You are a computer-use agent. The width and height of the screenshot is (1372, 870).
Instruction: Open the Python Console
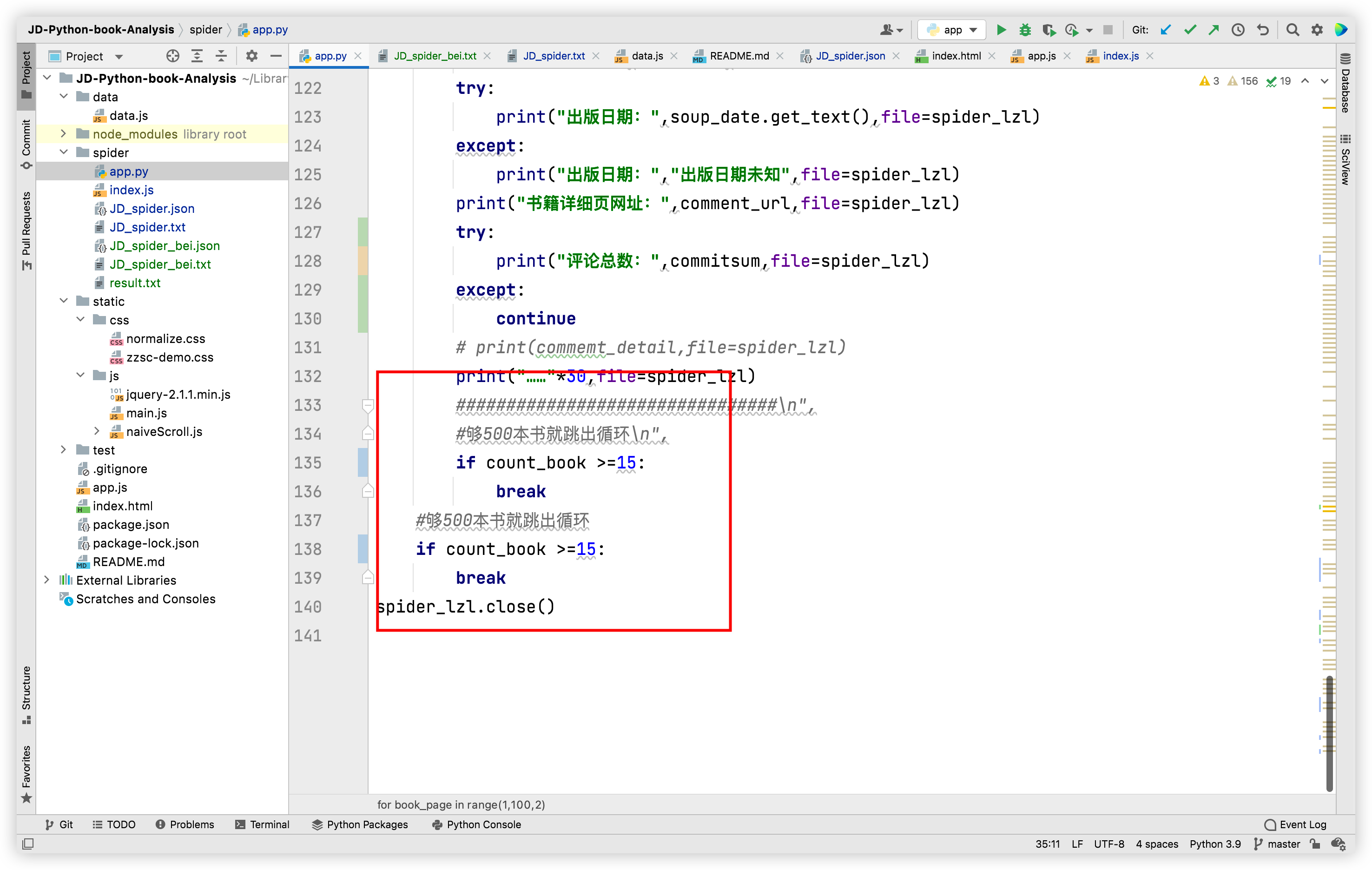(x=476, y=824)
